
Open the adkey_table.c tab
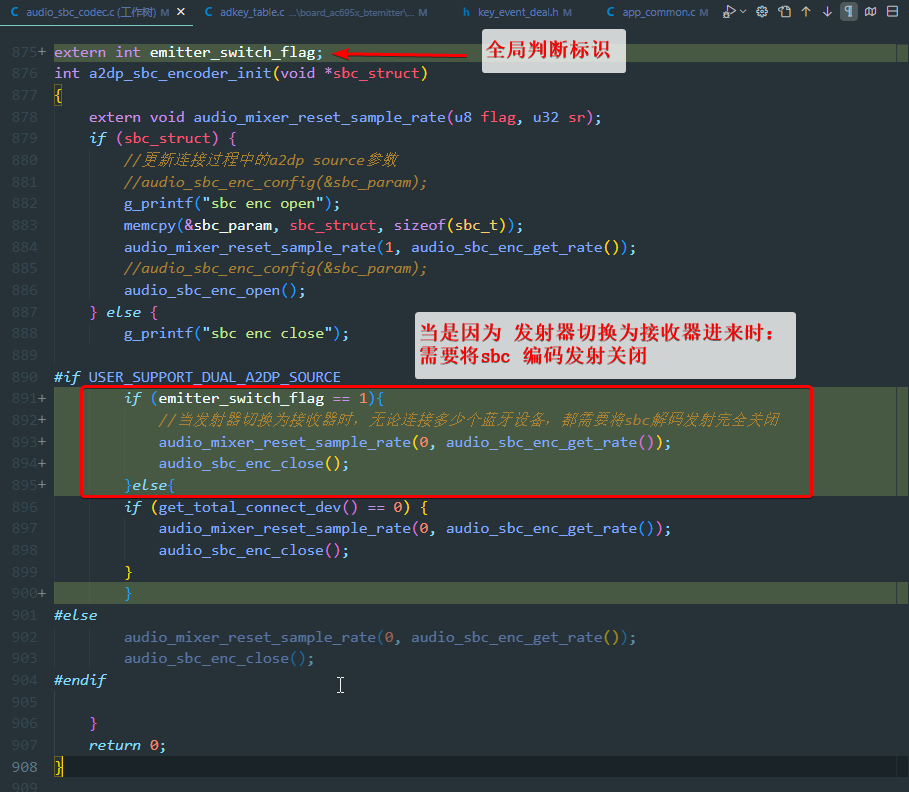[x=316, y=12]
